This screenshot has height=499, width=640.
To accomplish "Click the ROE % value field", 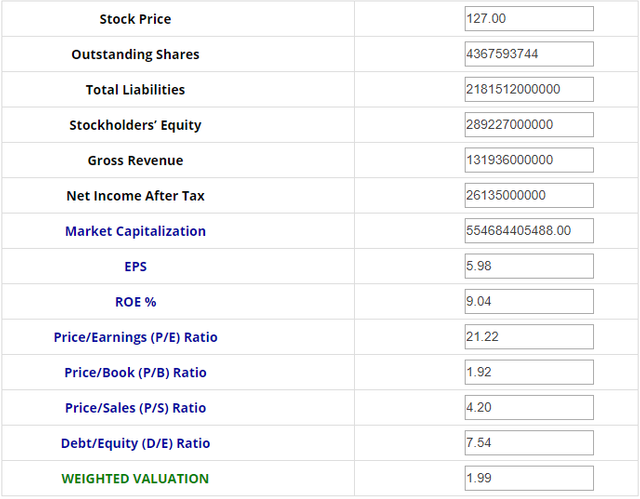I will pos(528,301).
